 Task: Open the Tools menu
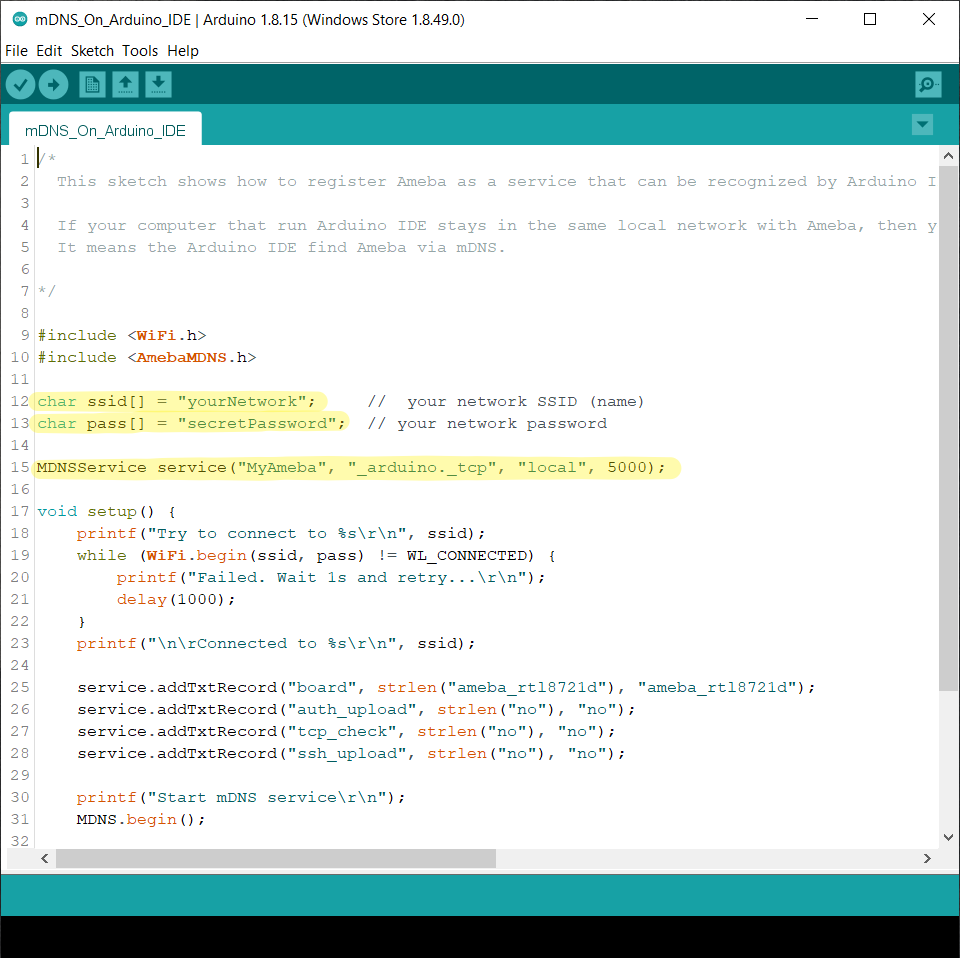[x=140, y=51]
